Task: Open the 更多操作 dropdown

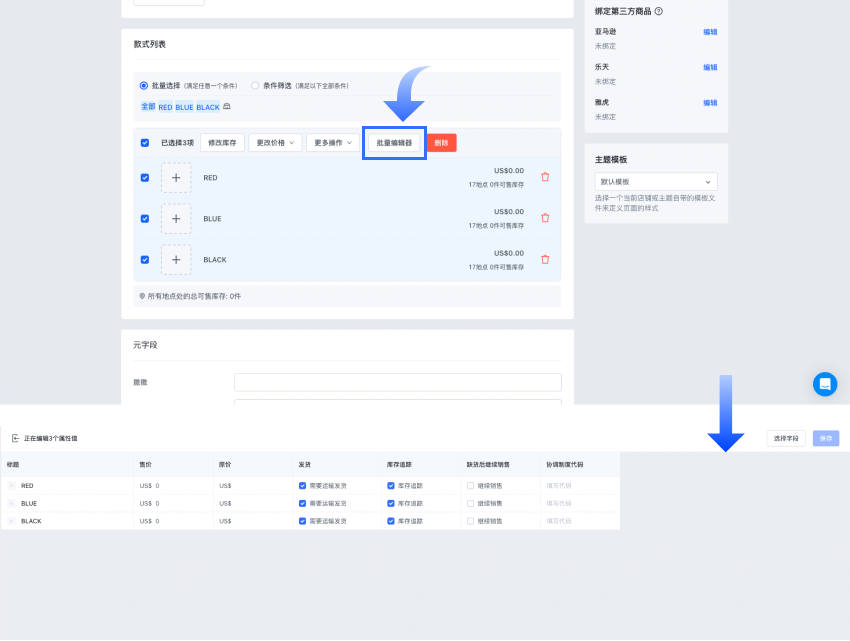Action: (x=333, y=143)
